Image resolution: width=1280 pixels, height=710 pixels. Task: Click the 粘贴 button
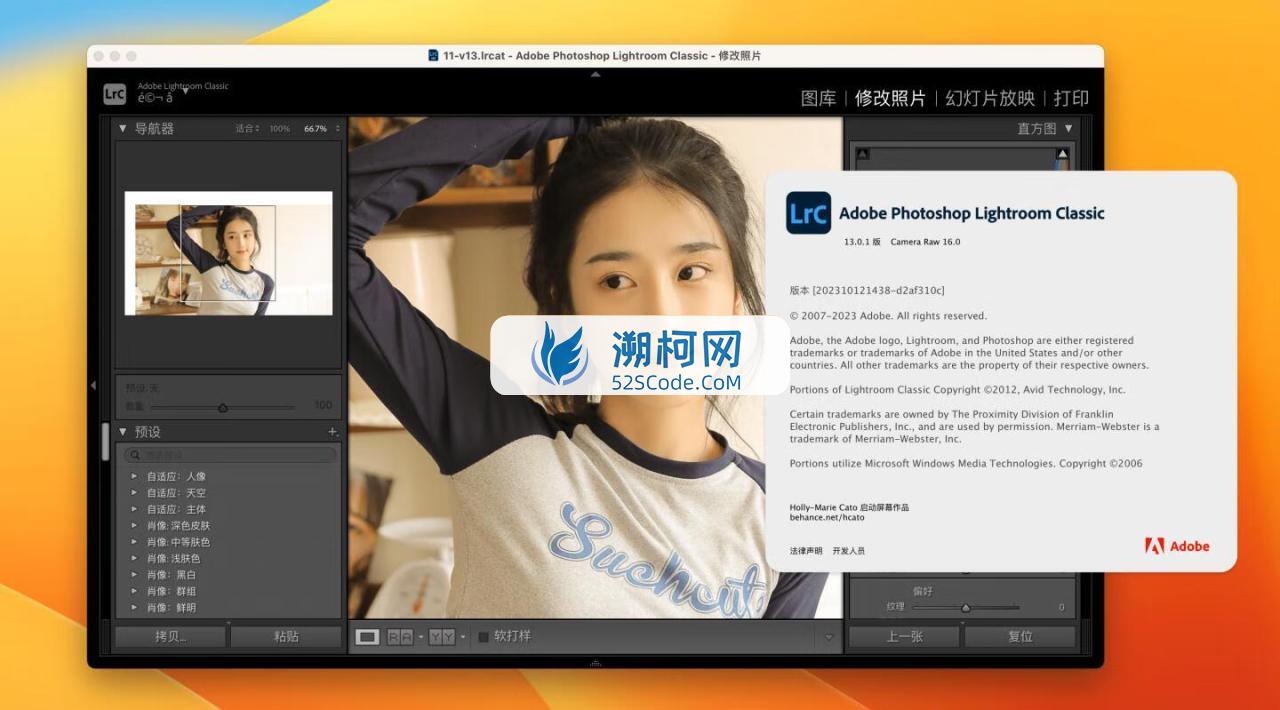[x=286, y=636]
